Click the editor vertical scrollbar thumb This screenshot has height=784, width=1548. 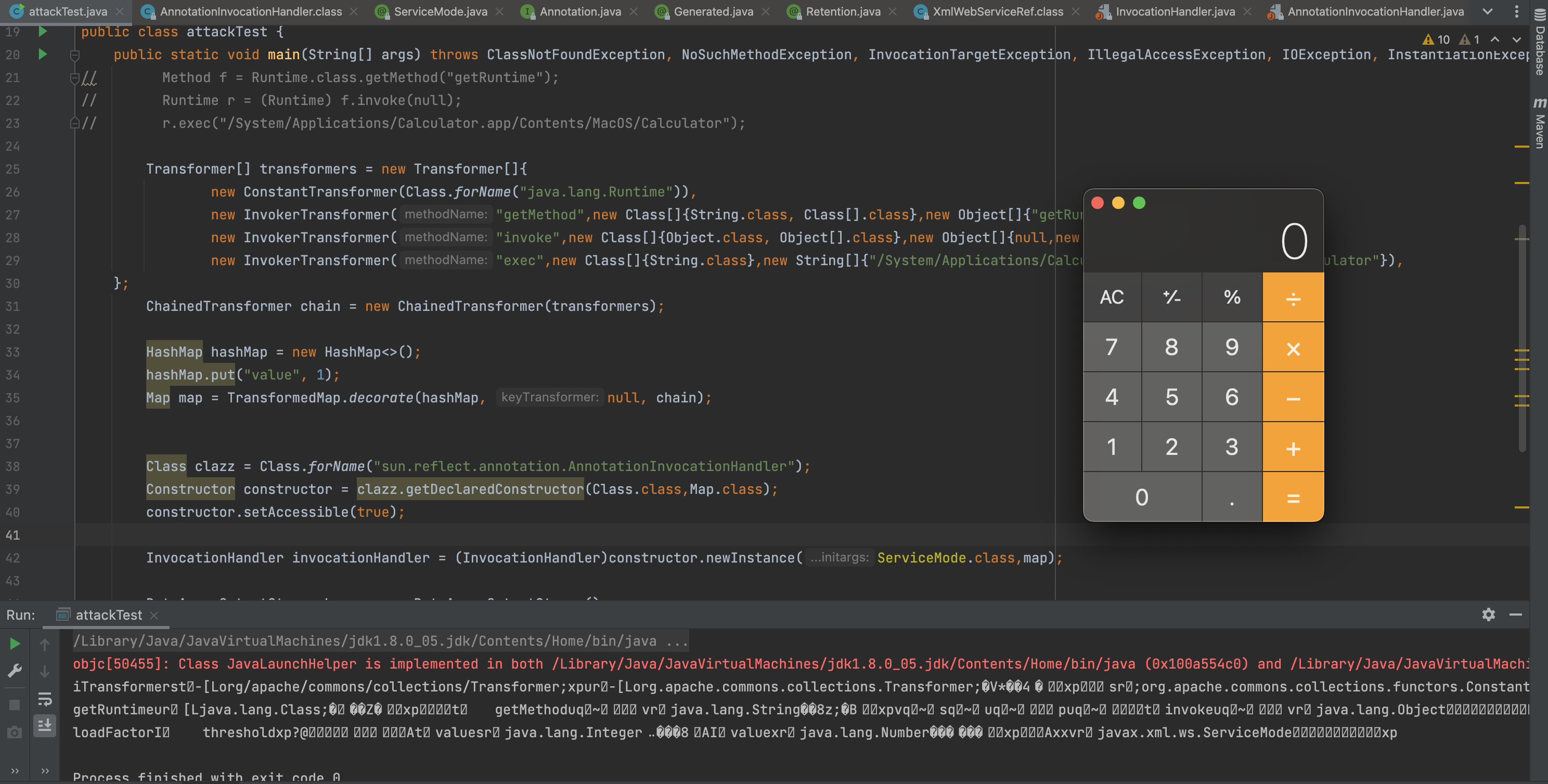click(x=1522, y=337)
